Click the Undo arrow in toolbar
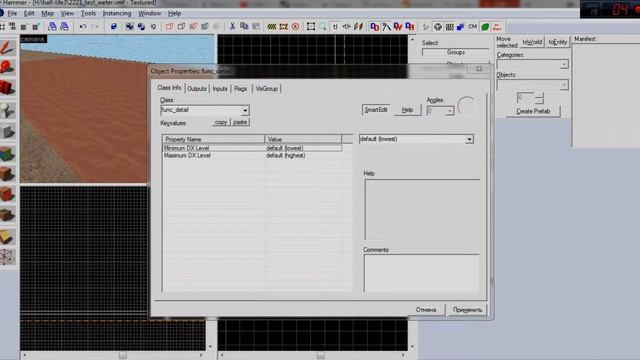Image resolution: width=640 pixels, height=360 pixels. click(x=83, y=27)
